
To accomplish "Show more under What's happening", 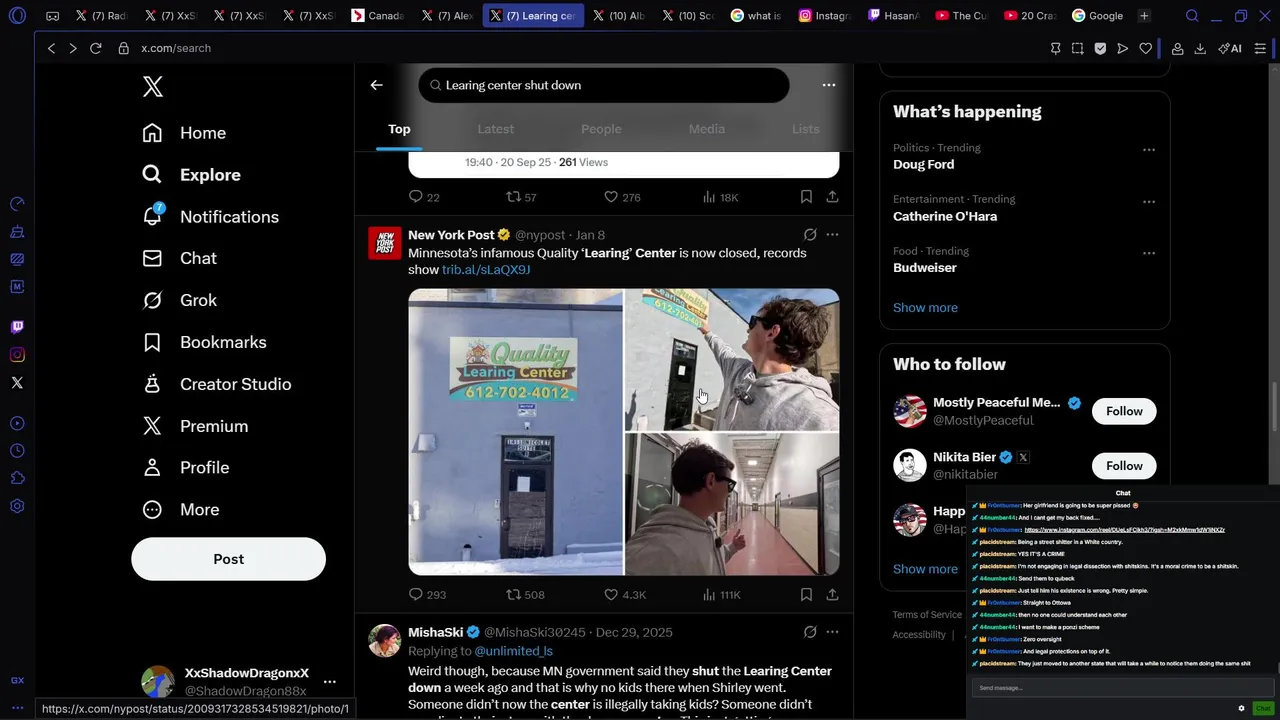I will click(925, 308).
